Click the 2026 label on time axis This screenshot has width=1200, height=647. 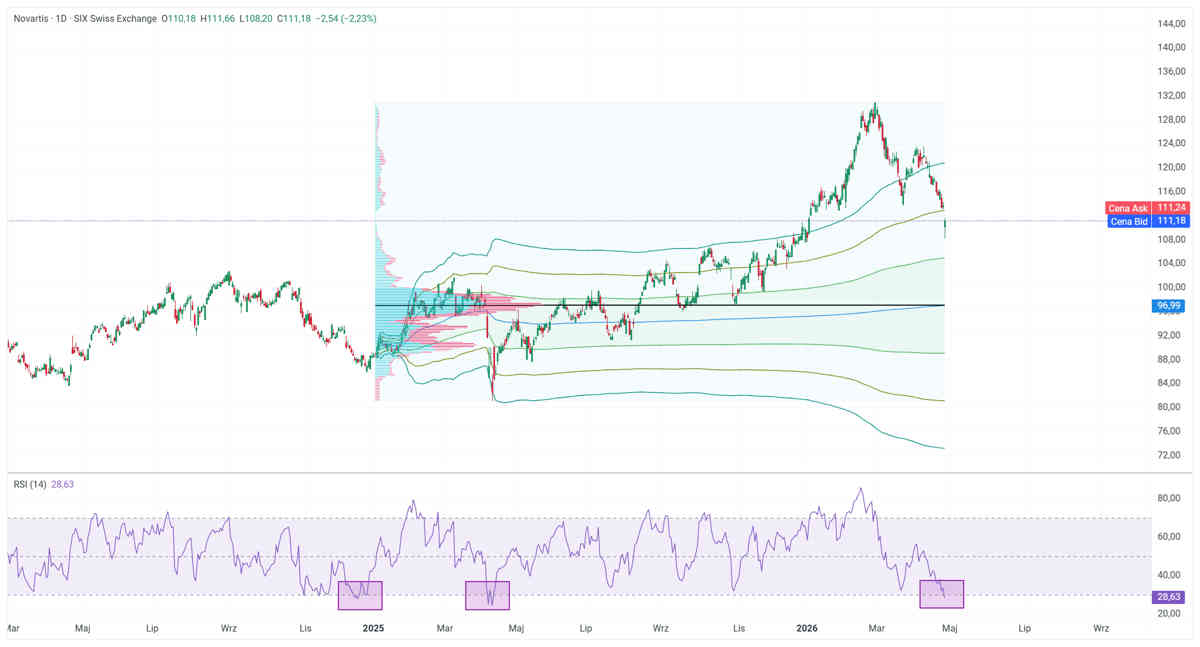pos(807,629)
